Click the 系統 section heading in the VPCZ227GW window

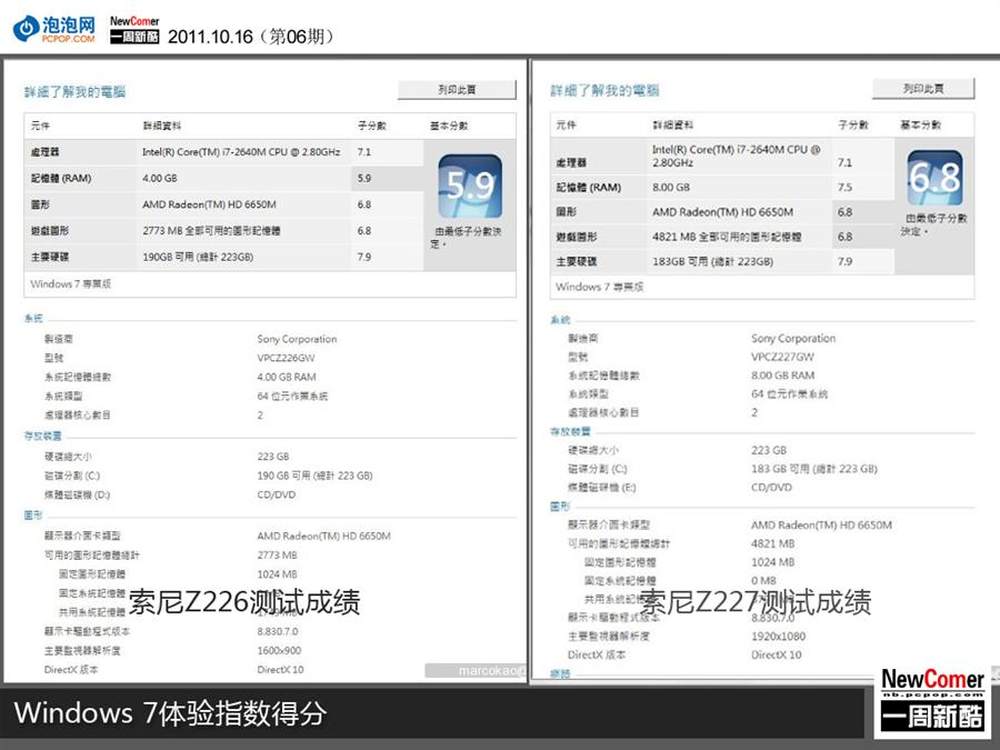561,320
